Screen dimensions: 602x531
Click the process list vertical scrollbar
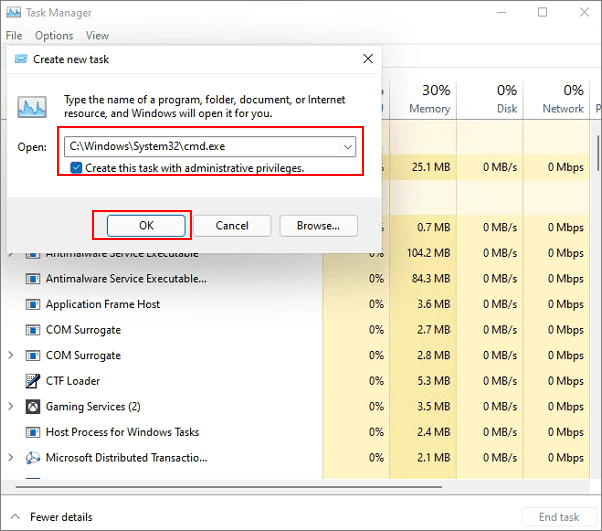point(597,300)
